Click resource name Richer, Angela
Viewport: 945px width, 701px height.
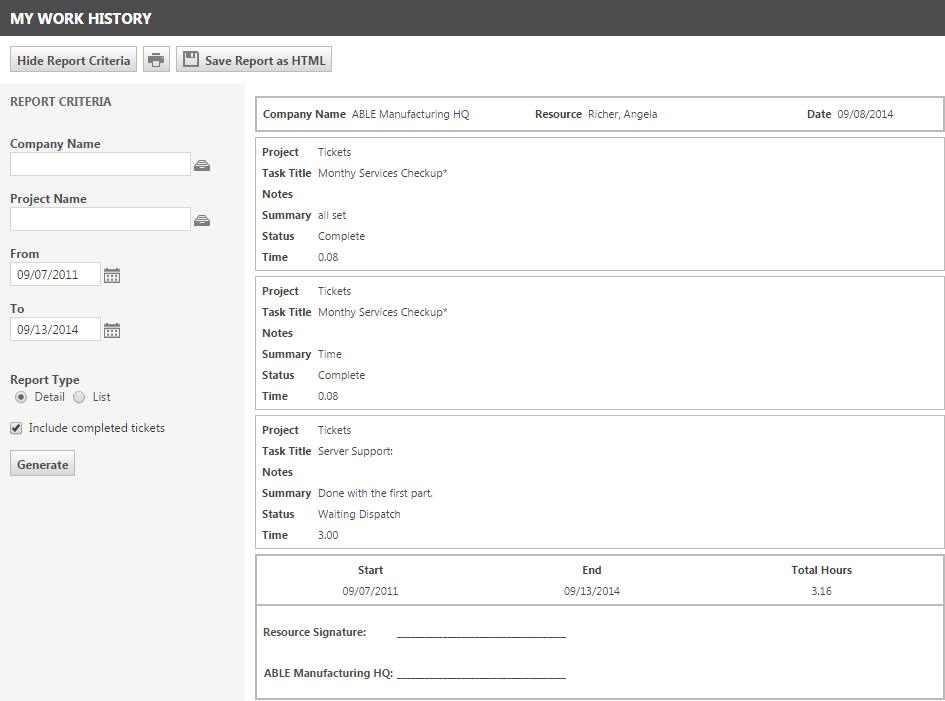623,114
